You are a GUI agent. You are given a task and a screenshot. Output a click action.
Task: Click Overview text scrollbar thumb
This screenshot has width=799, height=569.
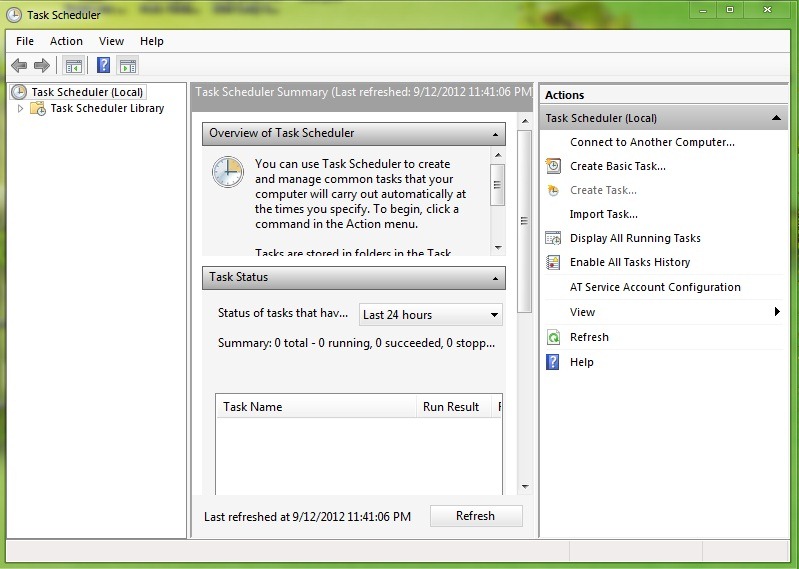click(x=497, y=185)
